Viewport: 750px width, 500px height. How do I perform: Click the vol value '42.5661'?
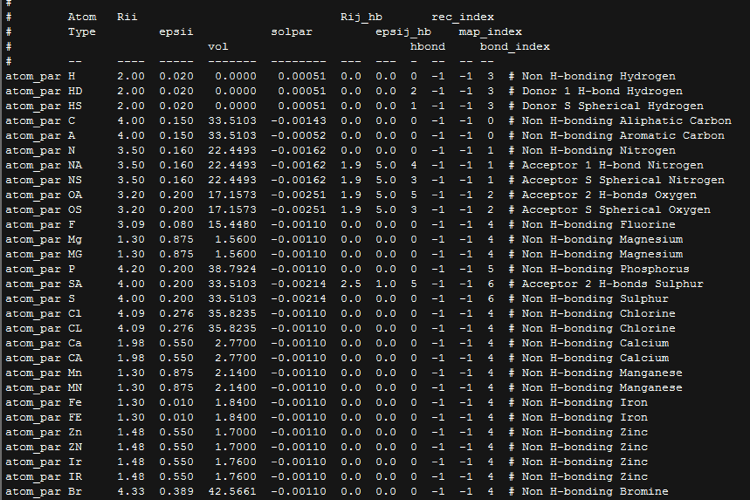coord(232,492)
